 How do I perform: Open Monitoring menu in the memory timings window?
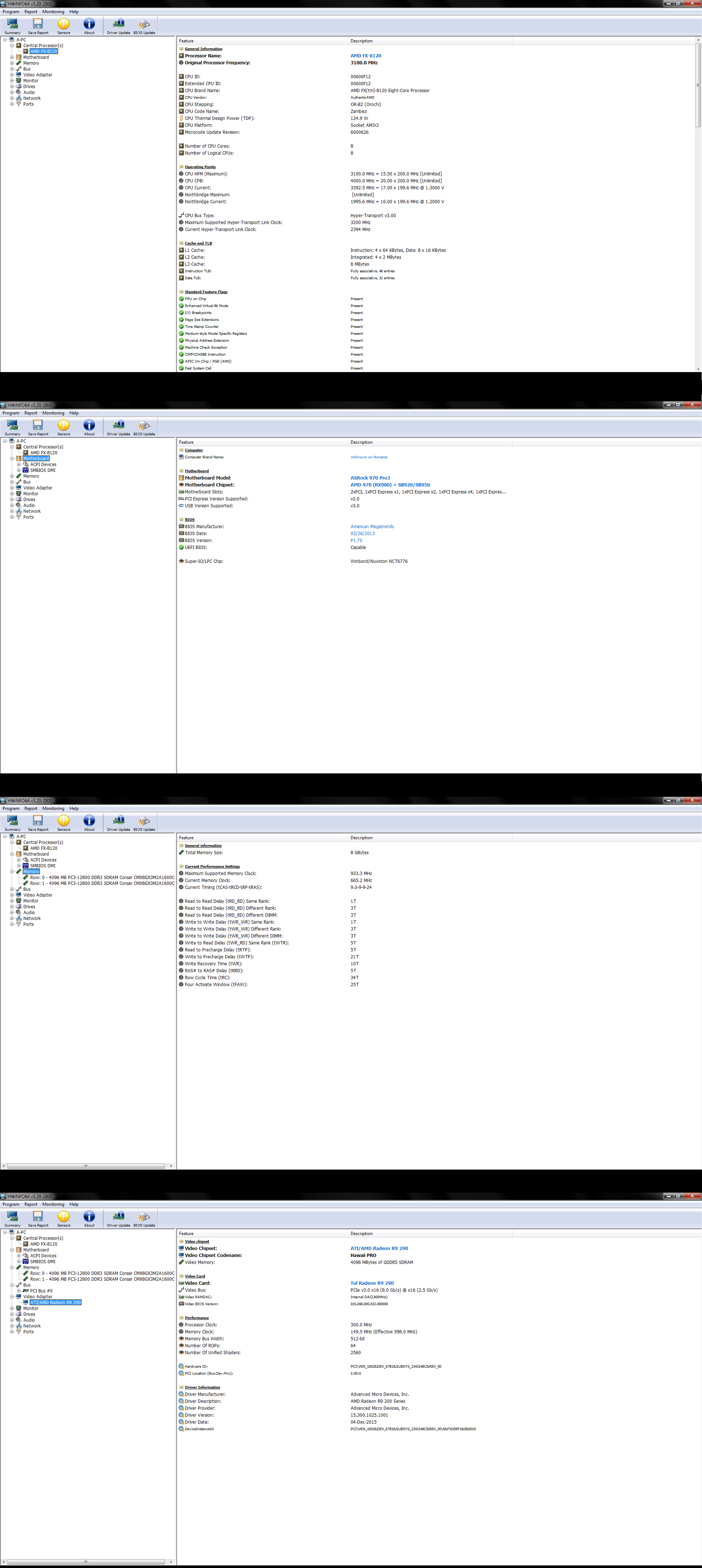click(x=53, y=808)
